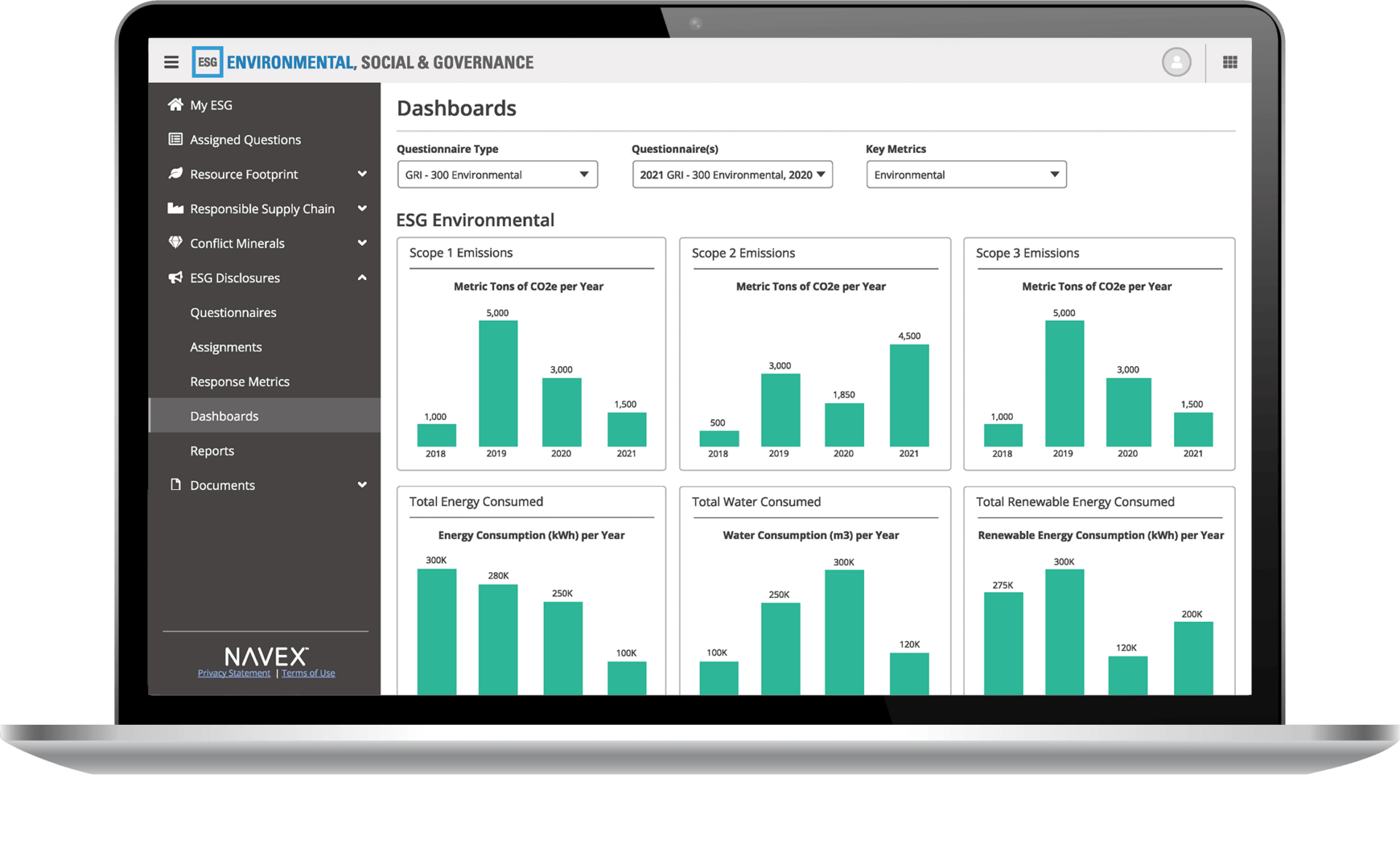Open the hamburger navigation menu
Screen dimensions: 1400x848
coord(171,62)
